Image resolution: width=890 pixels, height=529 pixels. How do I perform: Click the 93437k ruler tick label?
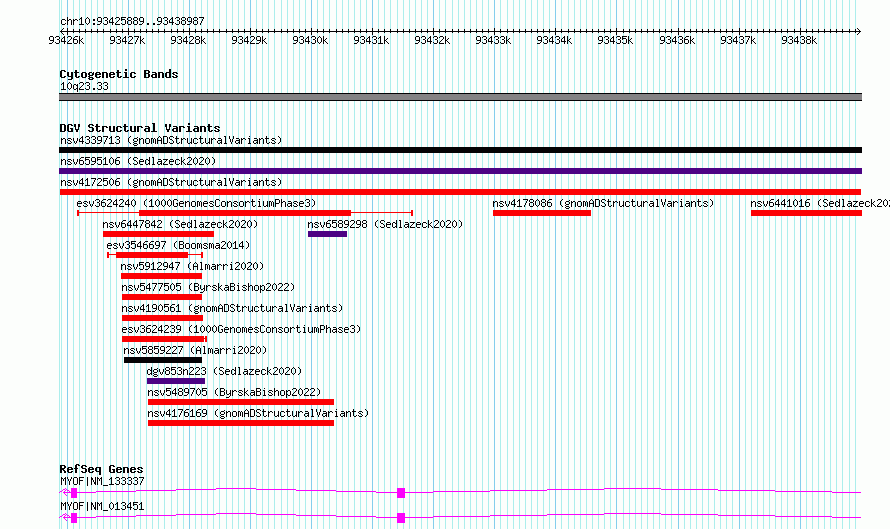pos(738,40)
